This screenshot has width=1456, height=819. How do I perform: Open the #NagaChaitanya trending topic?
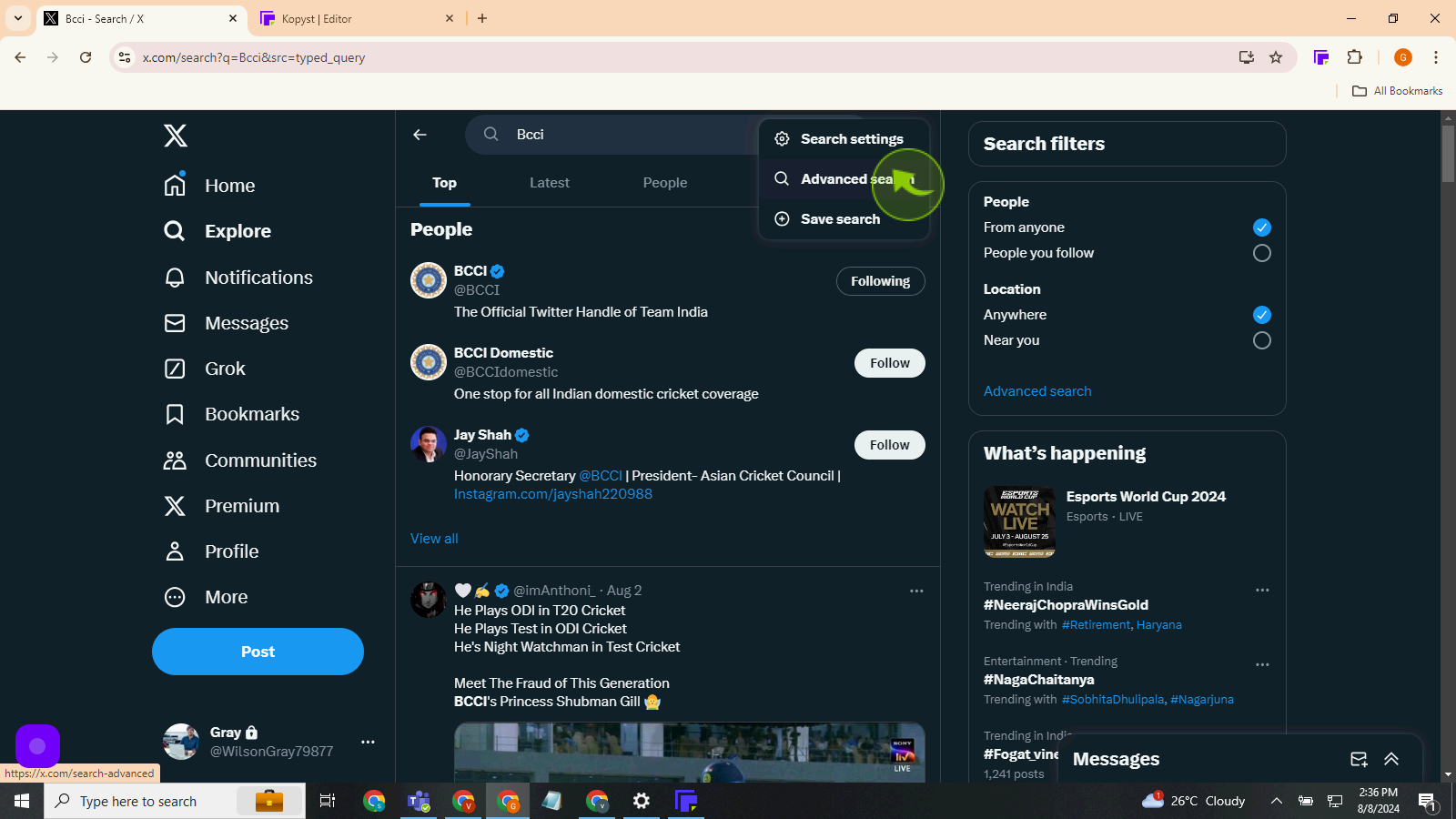tap(1039, 680)
